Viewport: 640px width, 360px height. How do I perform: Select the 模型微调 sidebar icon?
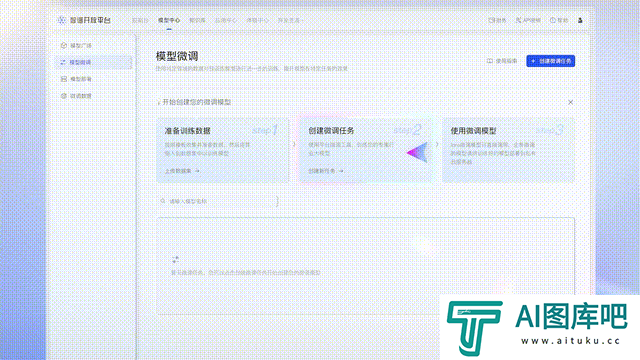[63, 62]
